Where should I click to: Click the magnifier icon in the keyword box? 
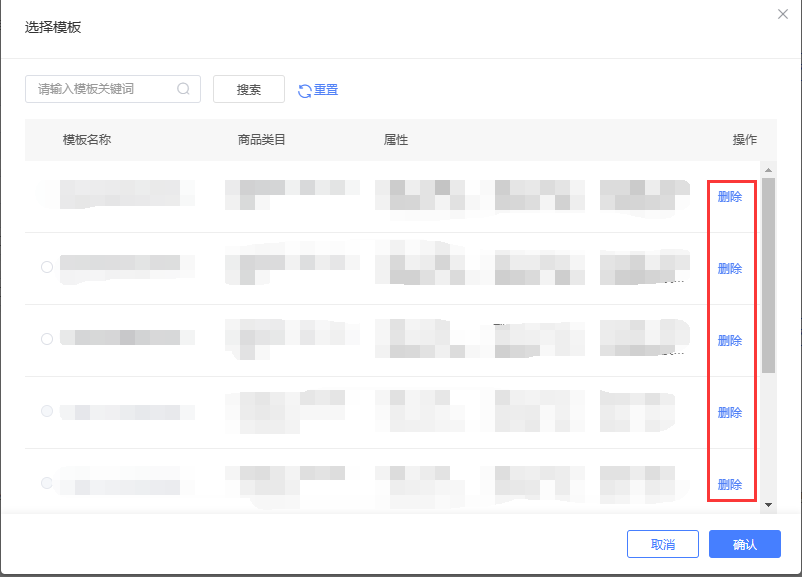pos(183,89)
